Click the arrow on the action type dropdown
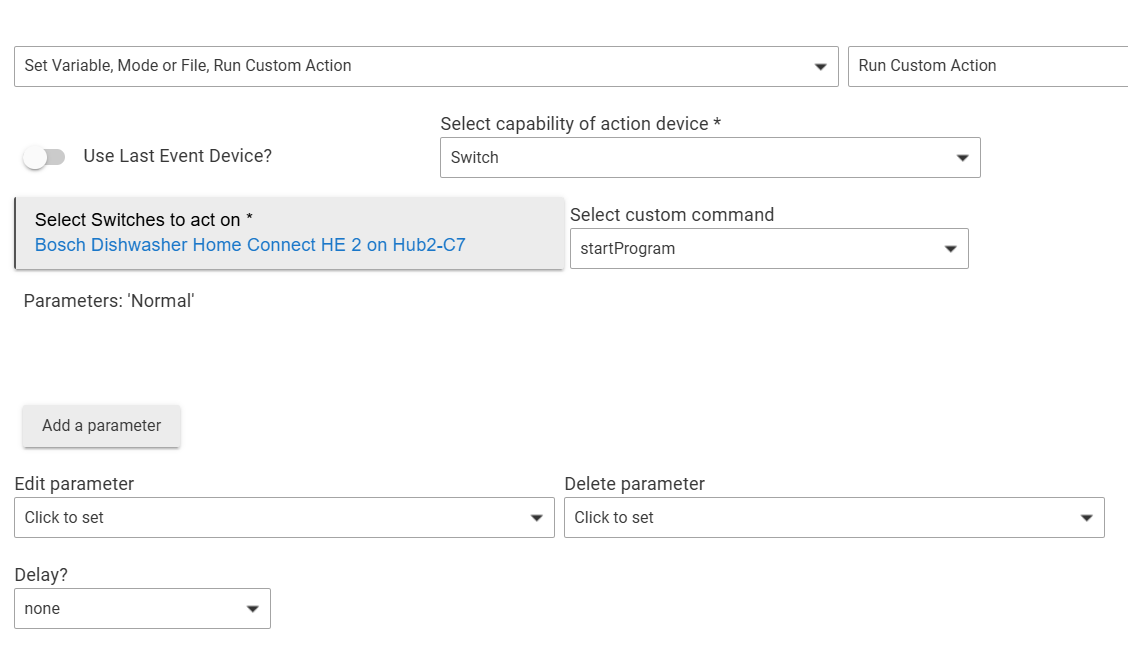The height and width of the screenshot is (650, 1128). 820,67
